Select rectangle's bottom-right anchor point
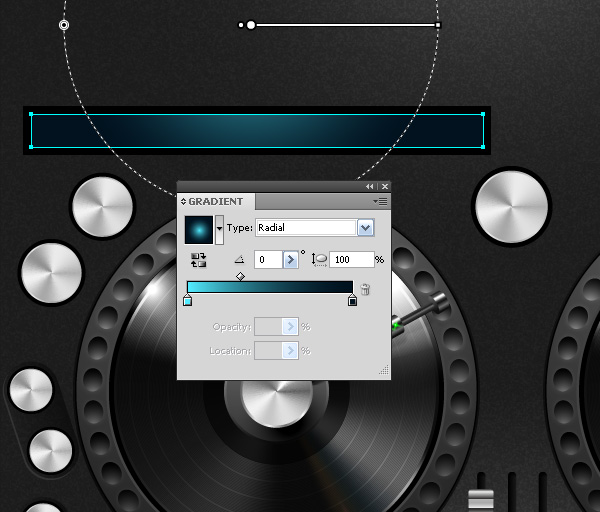 click(x=483, y=147)
